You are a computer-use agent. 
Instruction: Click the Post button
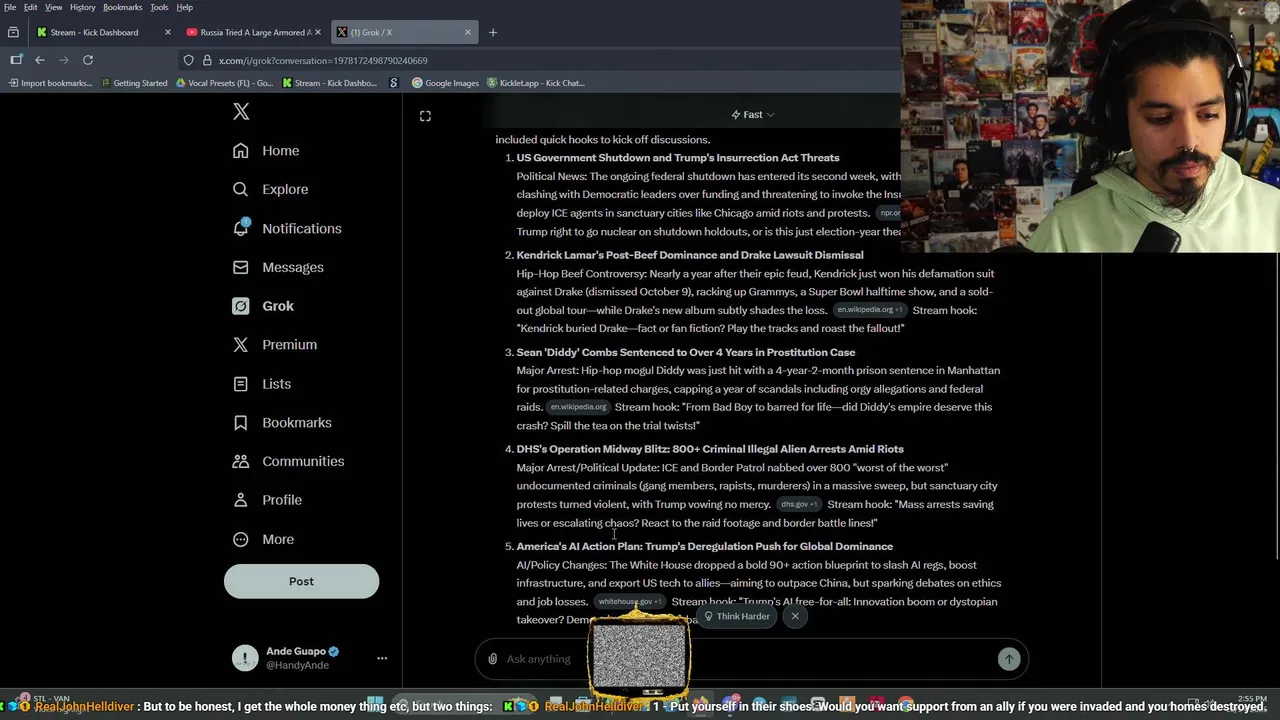pyautogui.click(x=301, y=581)
